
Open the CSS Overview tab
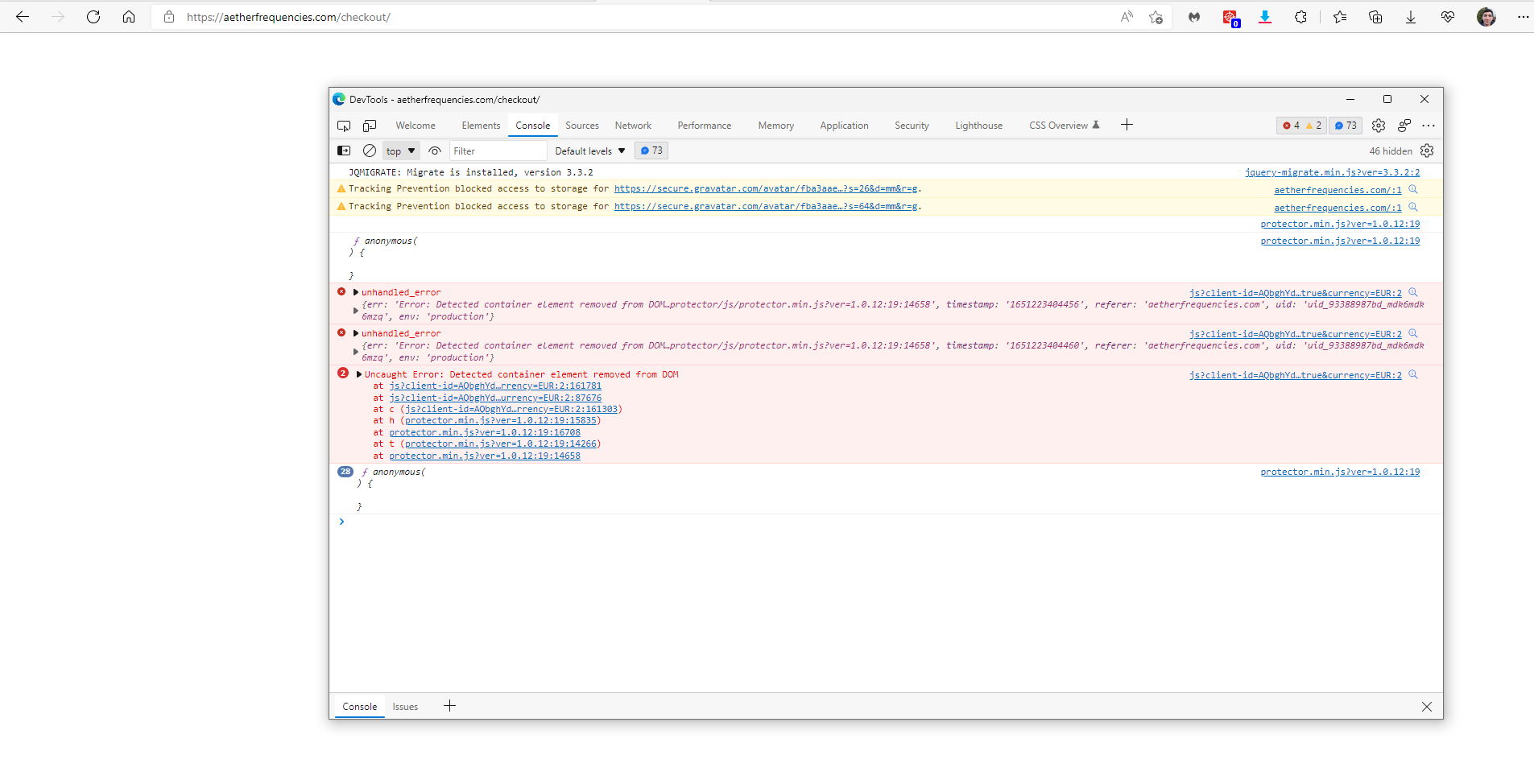click(x=1064, y=126)
